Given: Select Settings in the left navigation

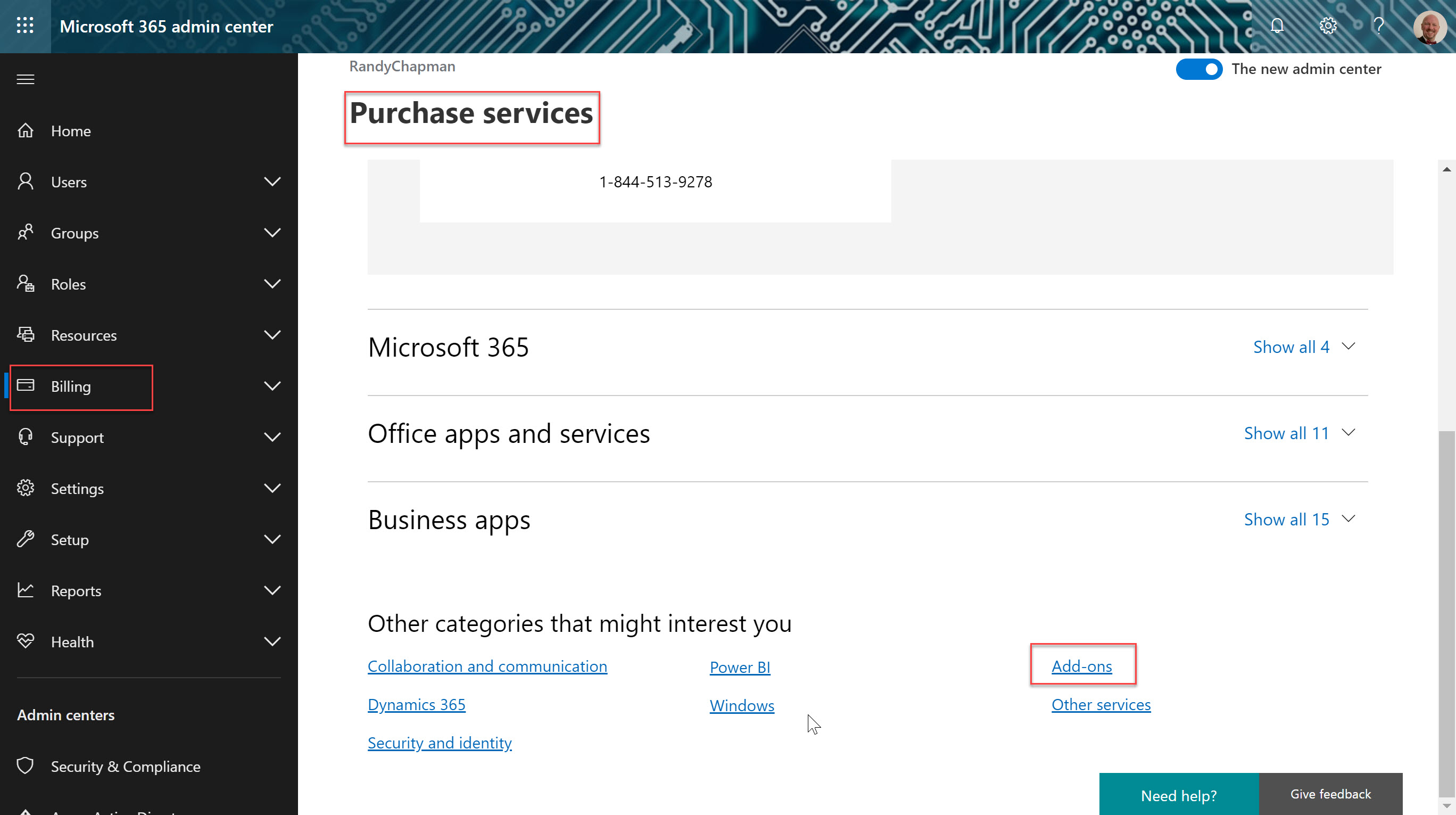Looking at the screenshot, I should point(78,489).
